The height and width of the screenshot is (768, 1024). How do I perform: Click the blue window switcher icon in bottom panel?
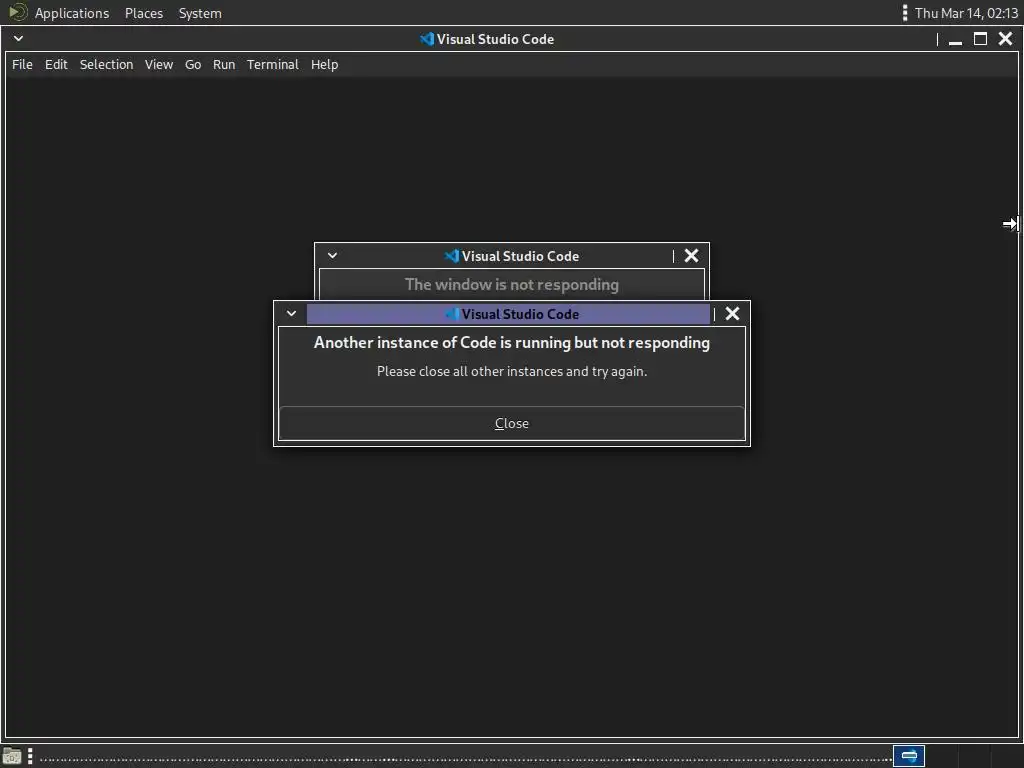click(909, 756)
